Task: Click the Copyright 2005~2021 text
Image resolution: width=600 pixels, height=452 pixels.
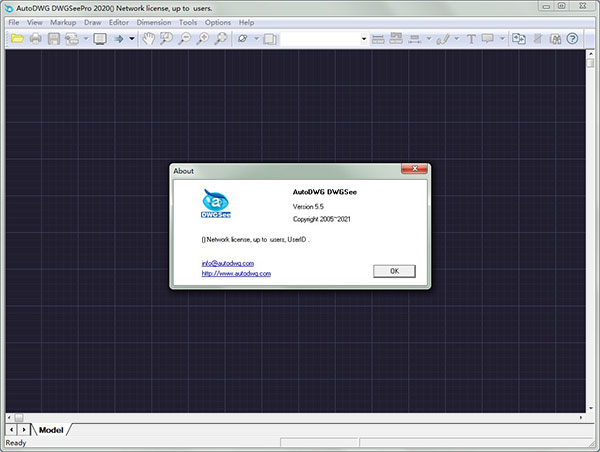Action: pos(321,219)
